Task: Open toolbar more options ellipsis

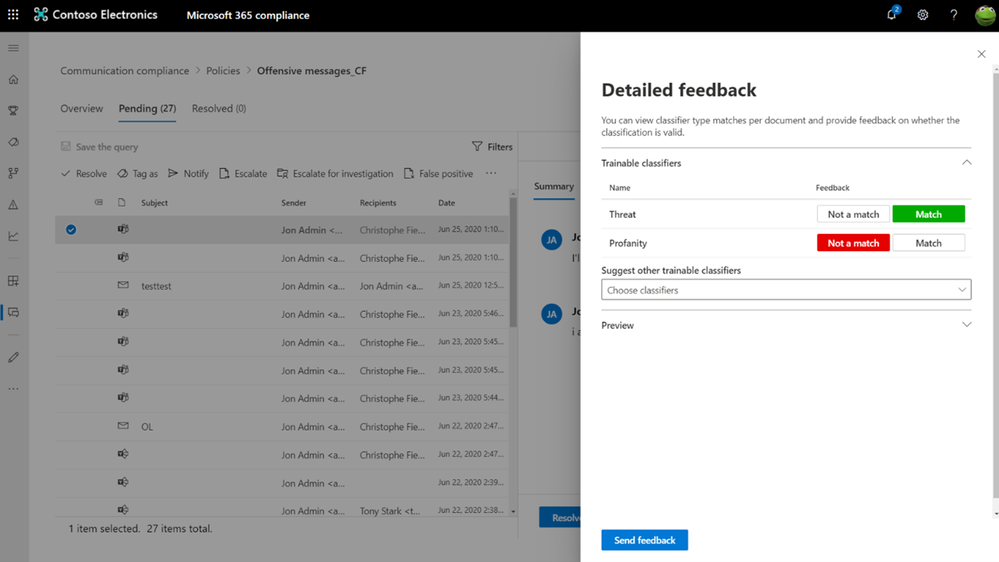Action: coord(491,173)
